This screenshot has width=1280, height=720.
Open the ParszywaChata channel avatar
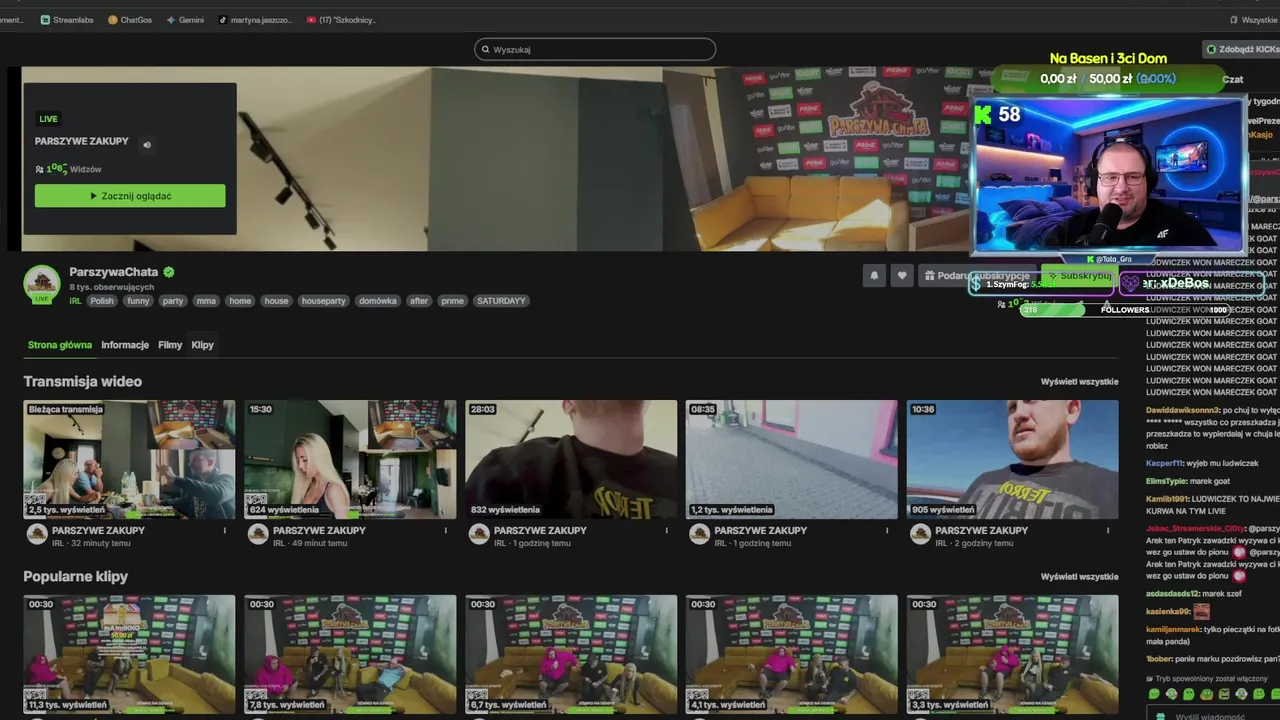pyautogui.click(x=42, y=284)
